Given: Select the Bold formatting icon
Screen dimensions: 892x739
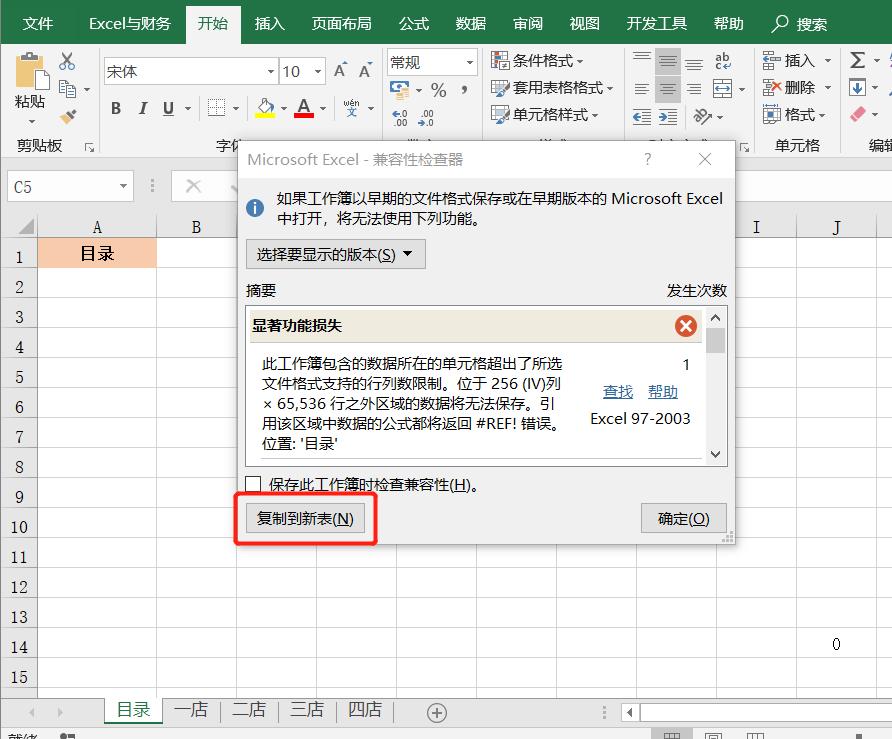Looking at the screenshot, I should tap(115, 107).
